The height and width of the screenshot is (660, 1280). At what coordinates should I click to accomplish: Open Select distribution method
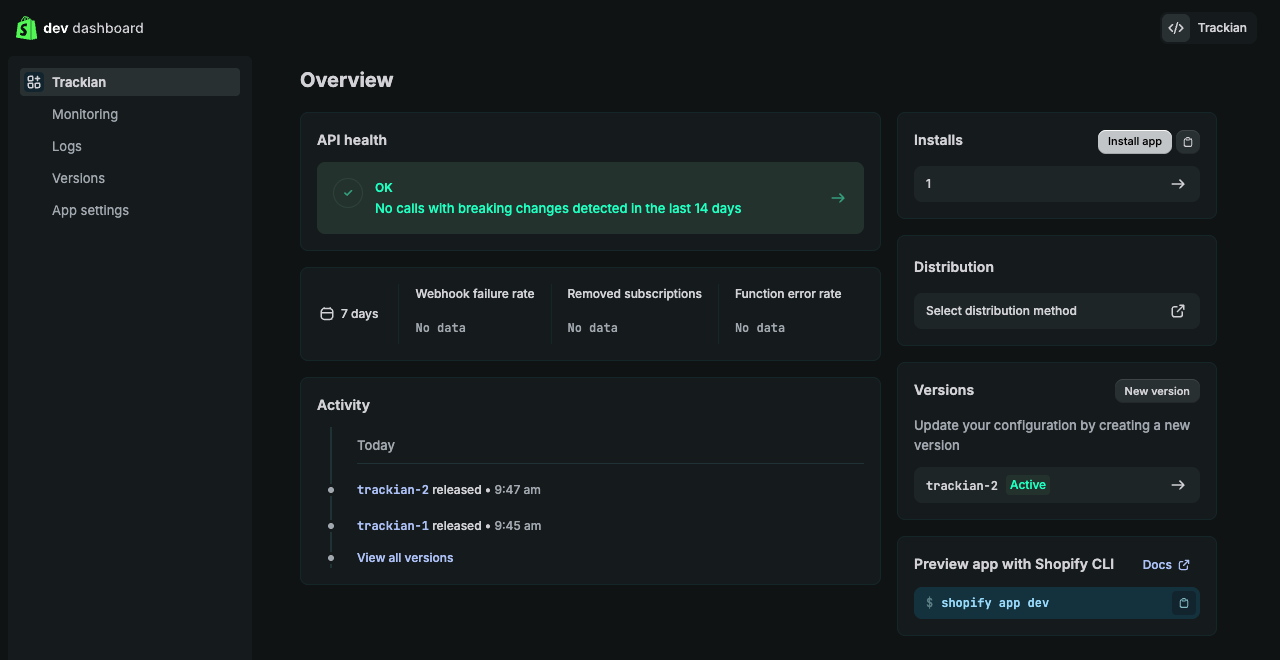tap(1057, 311)
